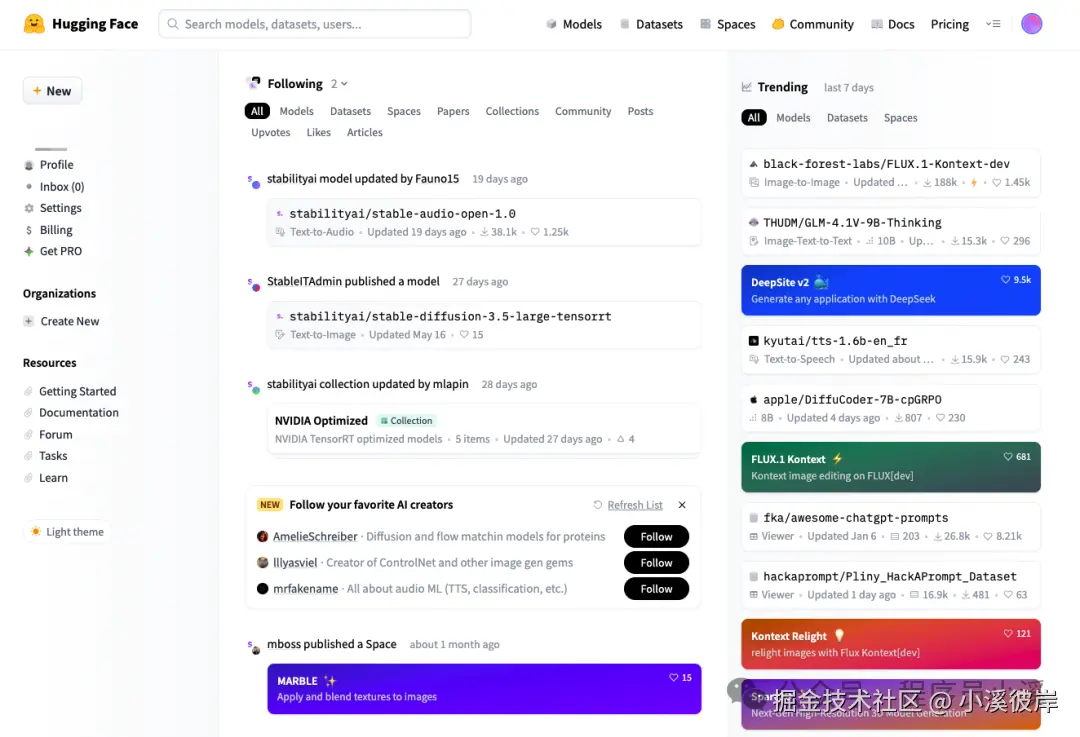
Task: Open the user avatar profile icon
Action: pyautogui.click(x=1031, y=24)
